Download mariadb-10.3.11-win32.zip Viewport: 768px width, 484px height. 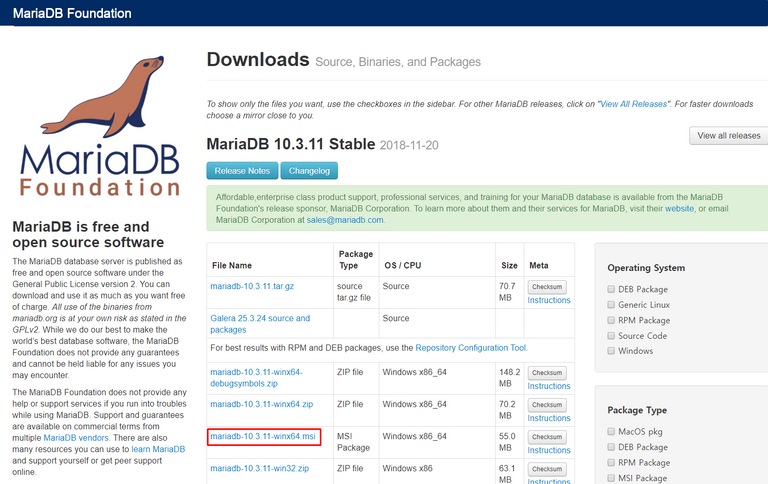pos(260,468)
